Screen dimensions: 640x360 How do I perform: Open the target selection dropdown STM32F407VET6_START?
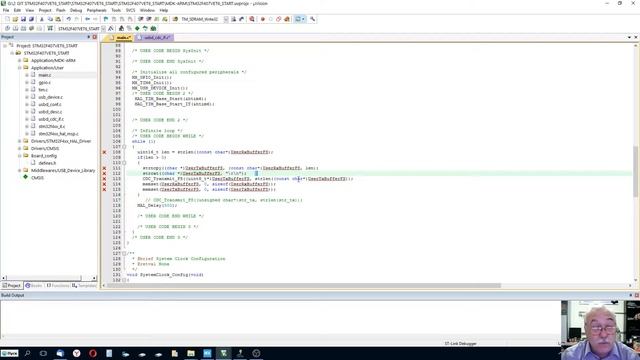pos(103,29)
